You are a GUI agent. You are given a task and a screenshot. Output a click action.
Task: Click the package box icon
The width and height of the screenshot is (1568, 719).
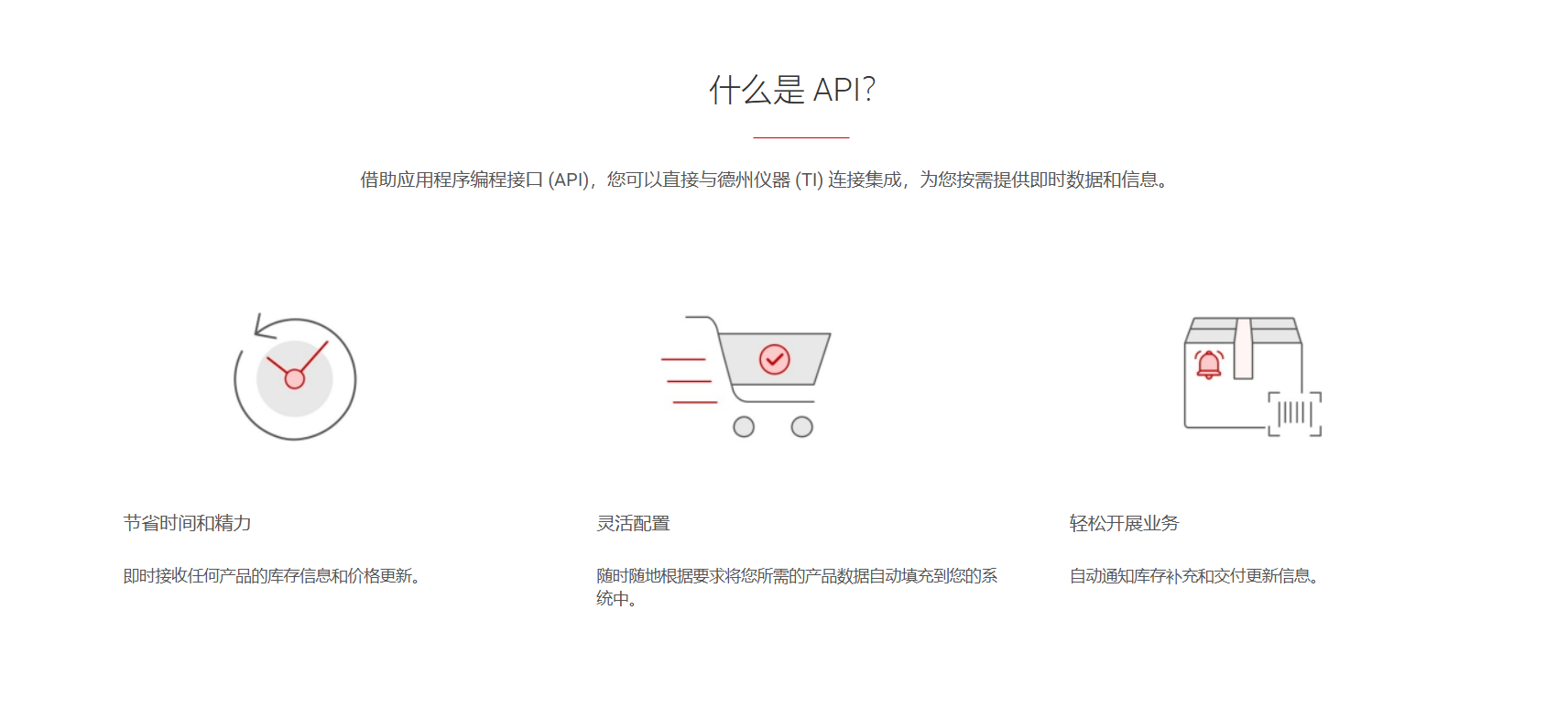pos(1253,376)
